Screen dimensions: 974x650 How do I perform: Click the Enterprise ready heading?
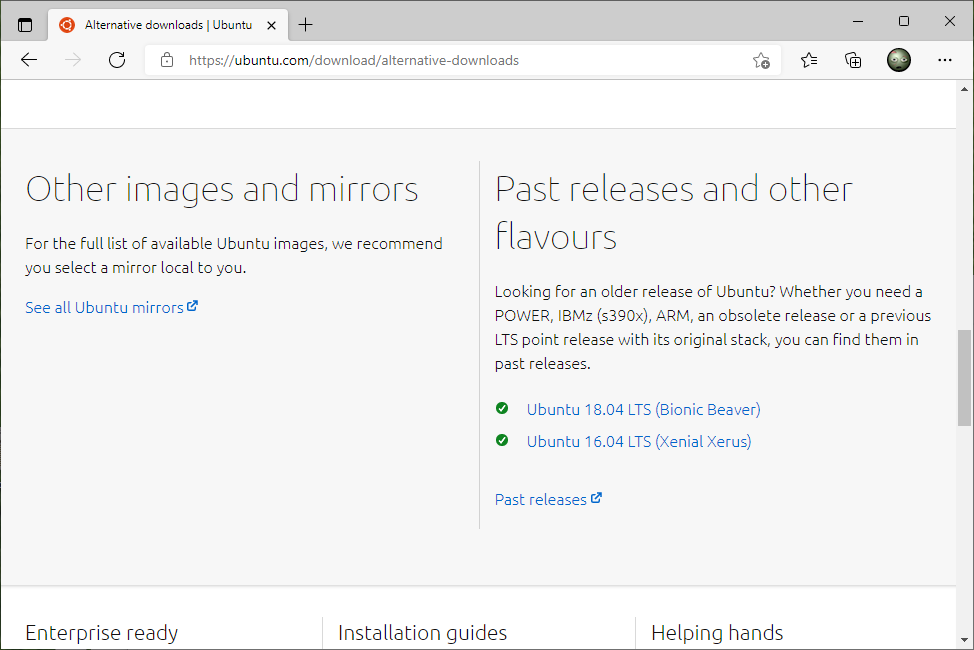(x=101, y=633)
